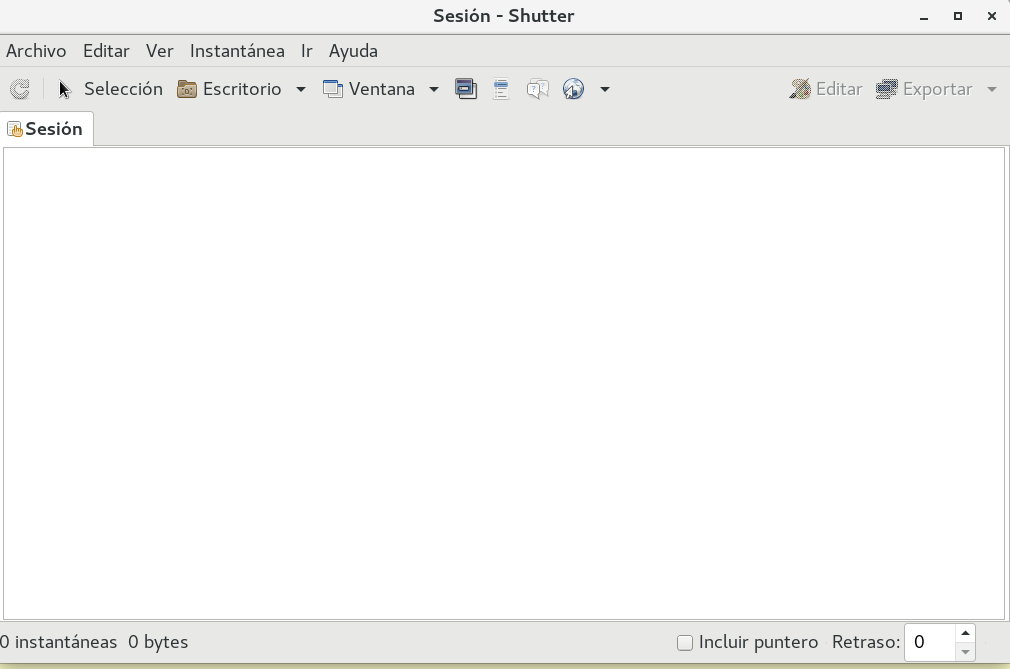Click the tooltip capture icon

click(x=538, y=89)
